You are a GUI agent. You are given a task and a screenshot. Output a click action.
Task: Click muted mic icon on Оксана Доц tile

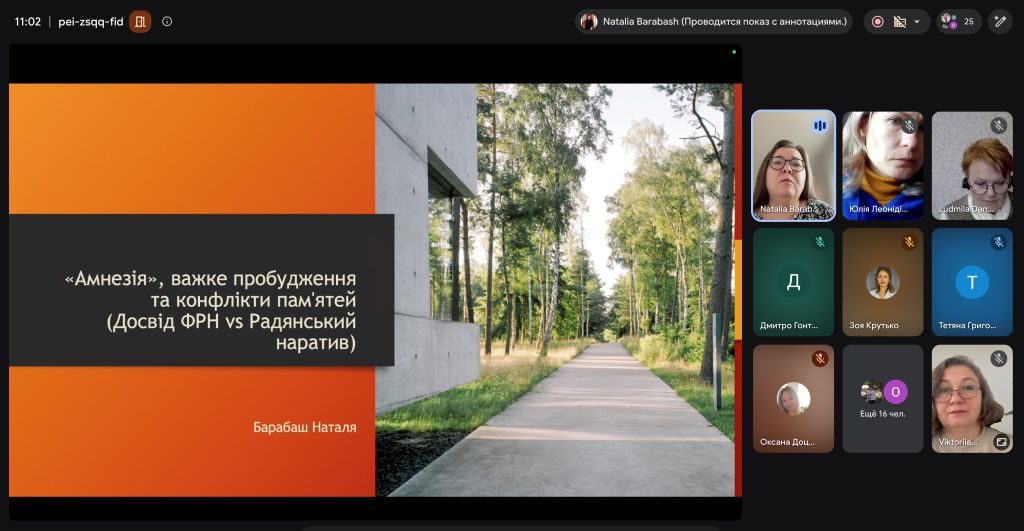(x=820, y=359)
